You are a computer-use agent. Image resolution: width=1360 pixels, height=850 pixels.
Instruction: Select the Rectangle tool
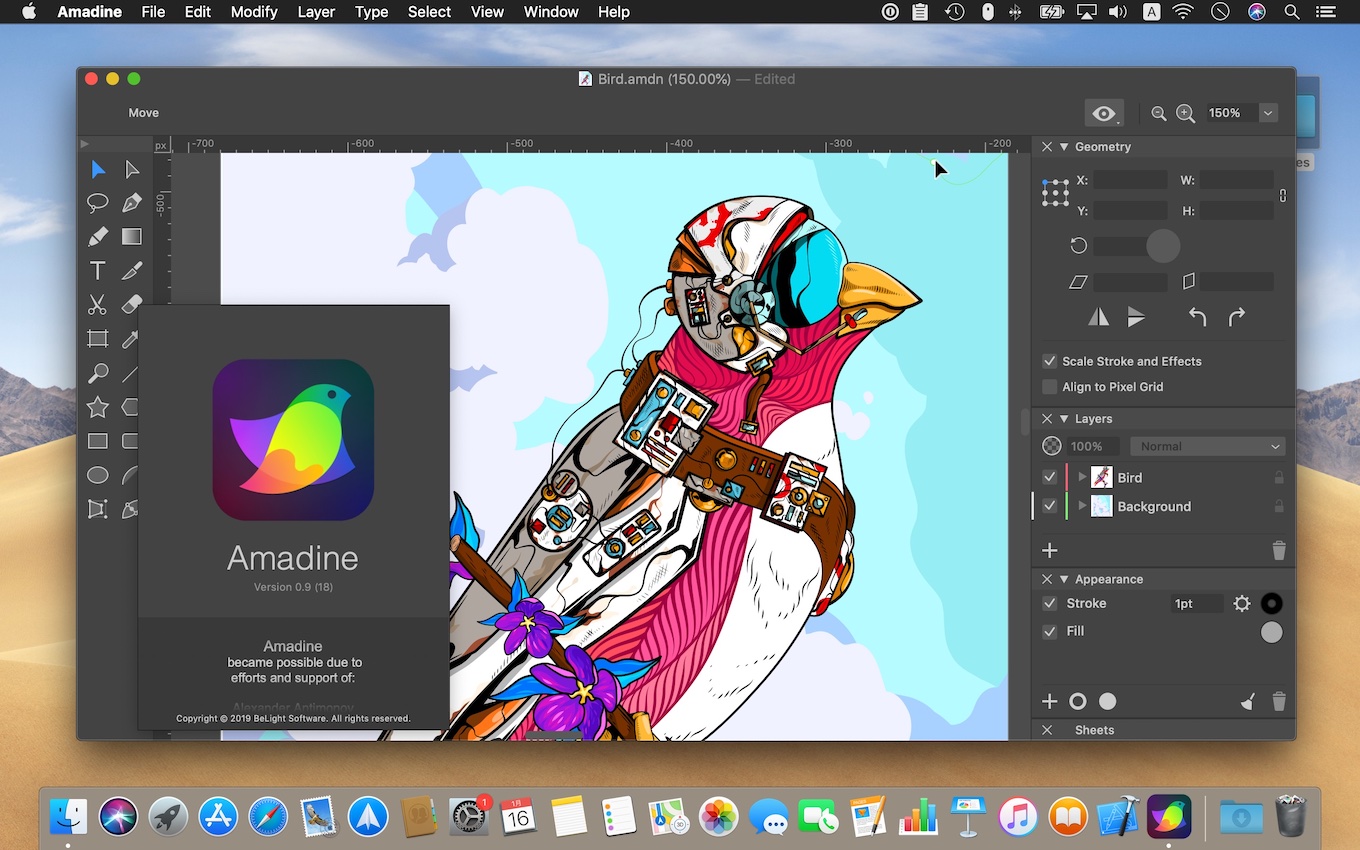click(x=97, y=441)
